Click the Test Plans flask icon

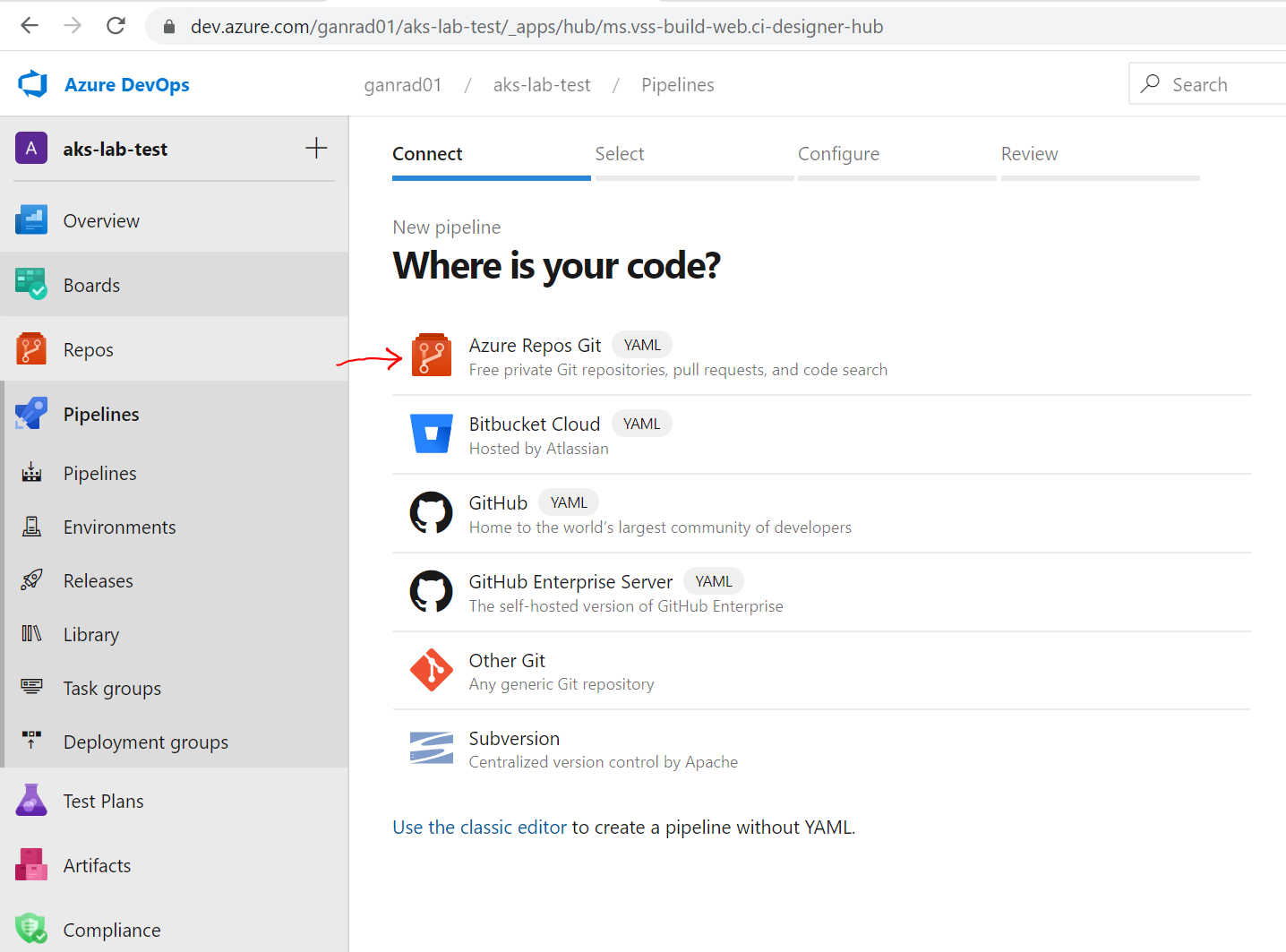(31, 801)
